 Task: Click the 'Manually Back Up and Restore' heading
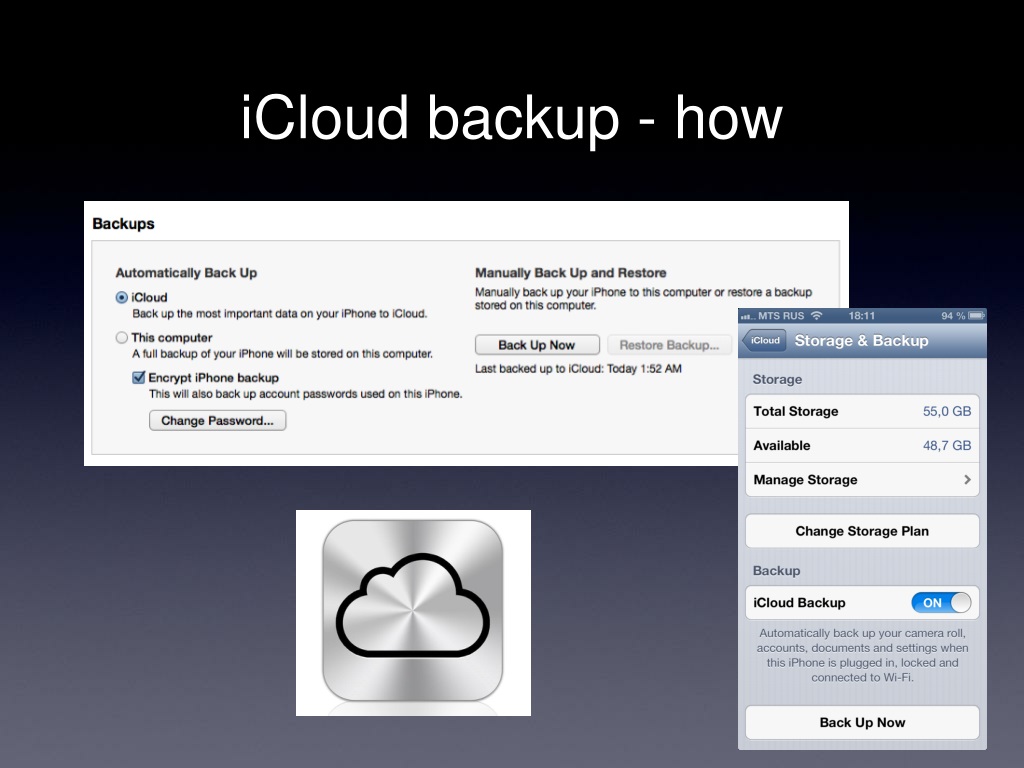coord(571,273)
